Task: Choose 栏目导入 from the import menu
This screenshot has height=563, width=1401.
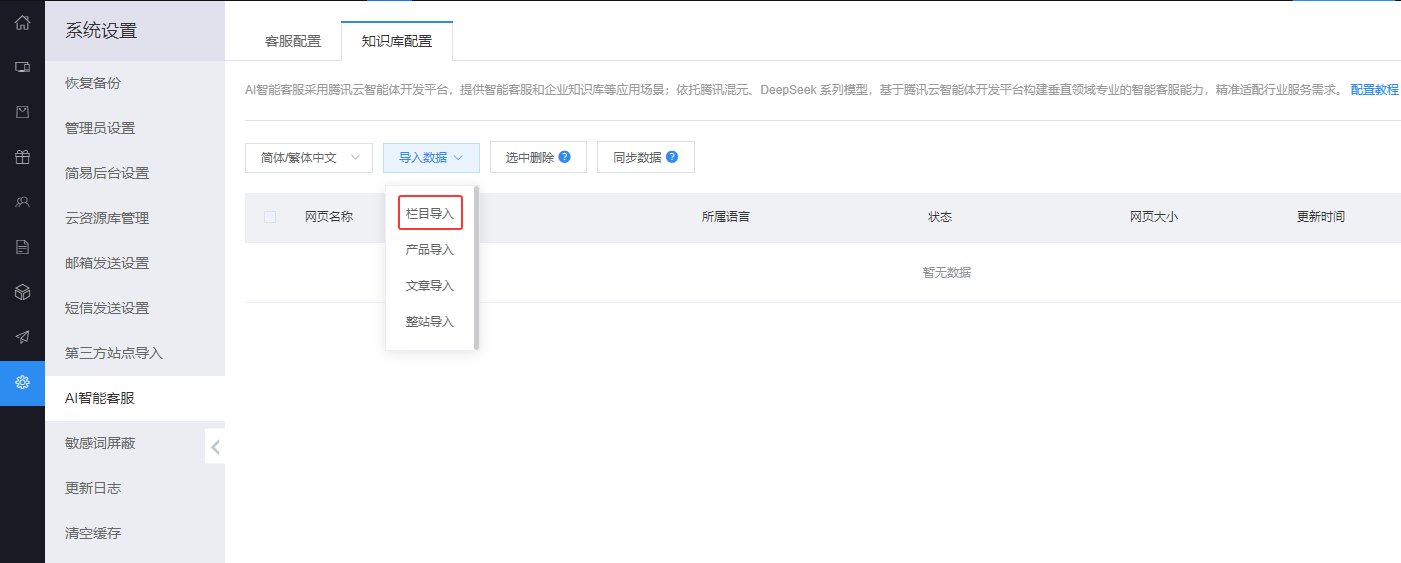Action: [430, 213]
